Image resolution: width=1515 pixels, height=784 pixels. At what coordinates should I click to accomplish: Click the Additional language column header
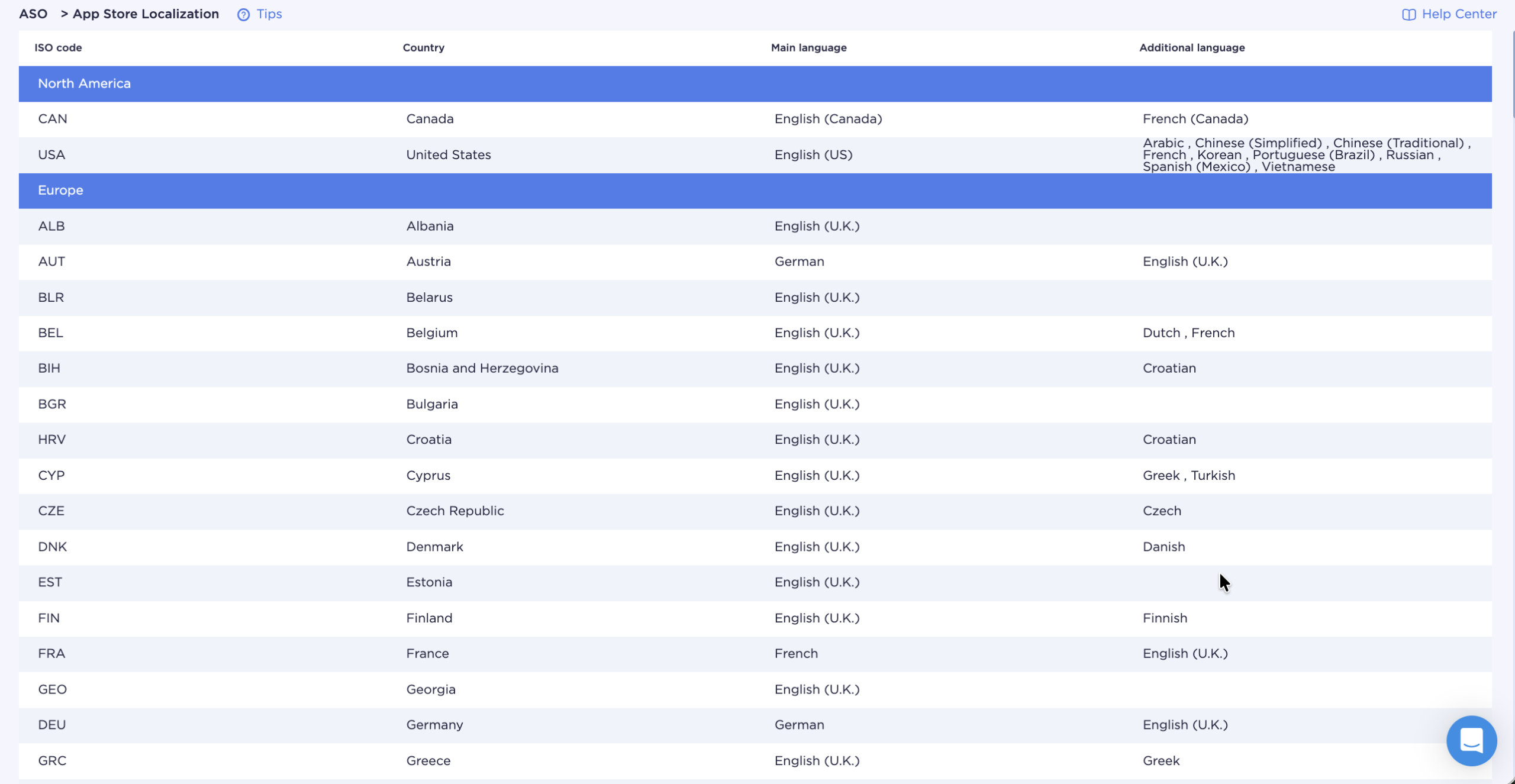coord(1192,48)
